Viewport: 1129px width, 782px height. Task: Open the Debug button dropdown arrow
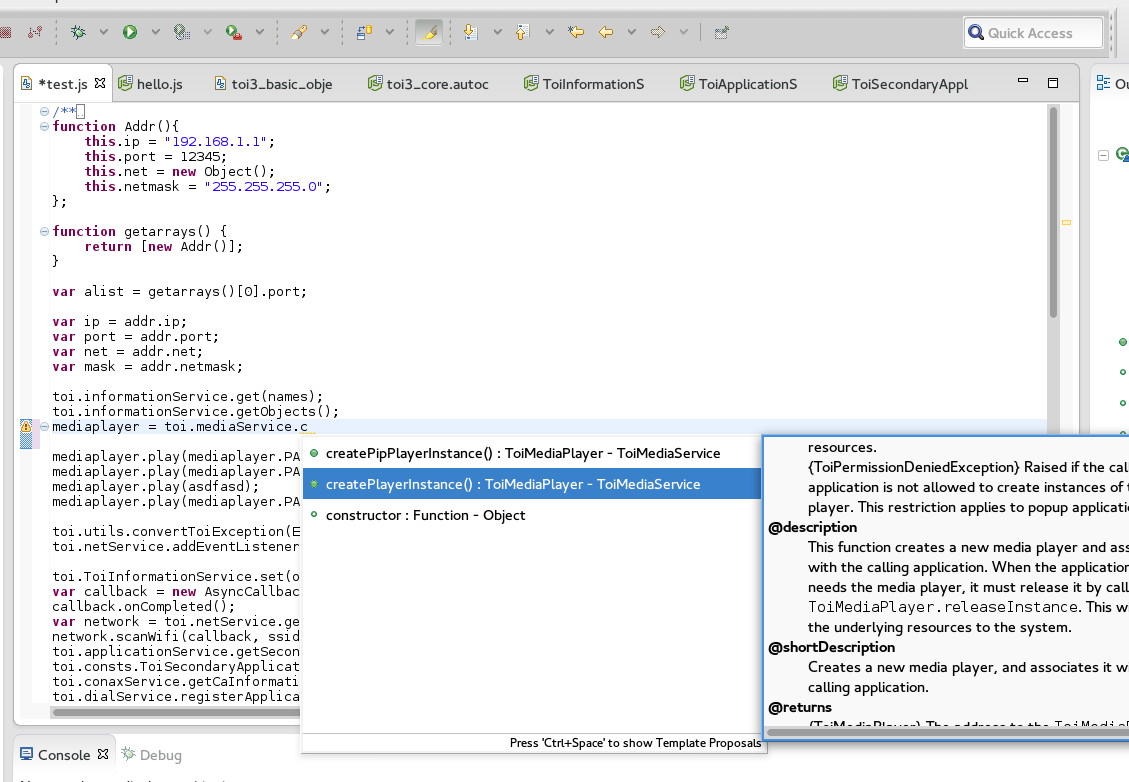tap(104, 32)
